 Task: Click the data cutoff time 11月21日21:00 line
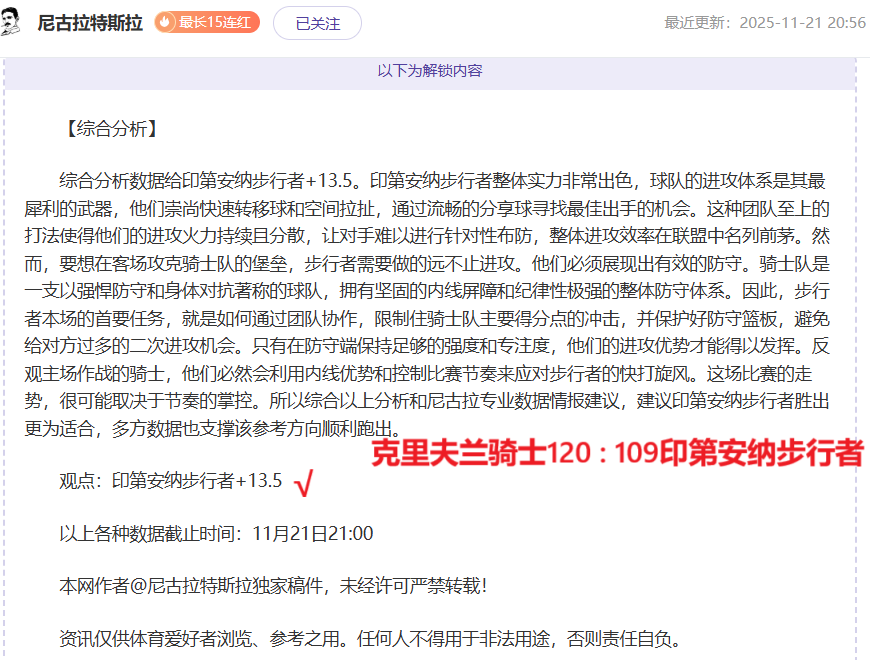point(216,534)
